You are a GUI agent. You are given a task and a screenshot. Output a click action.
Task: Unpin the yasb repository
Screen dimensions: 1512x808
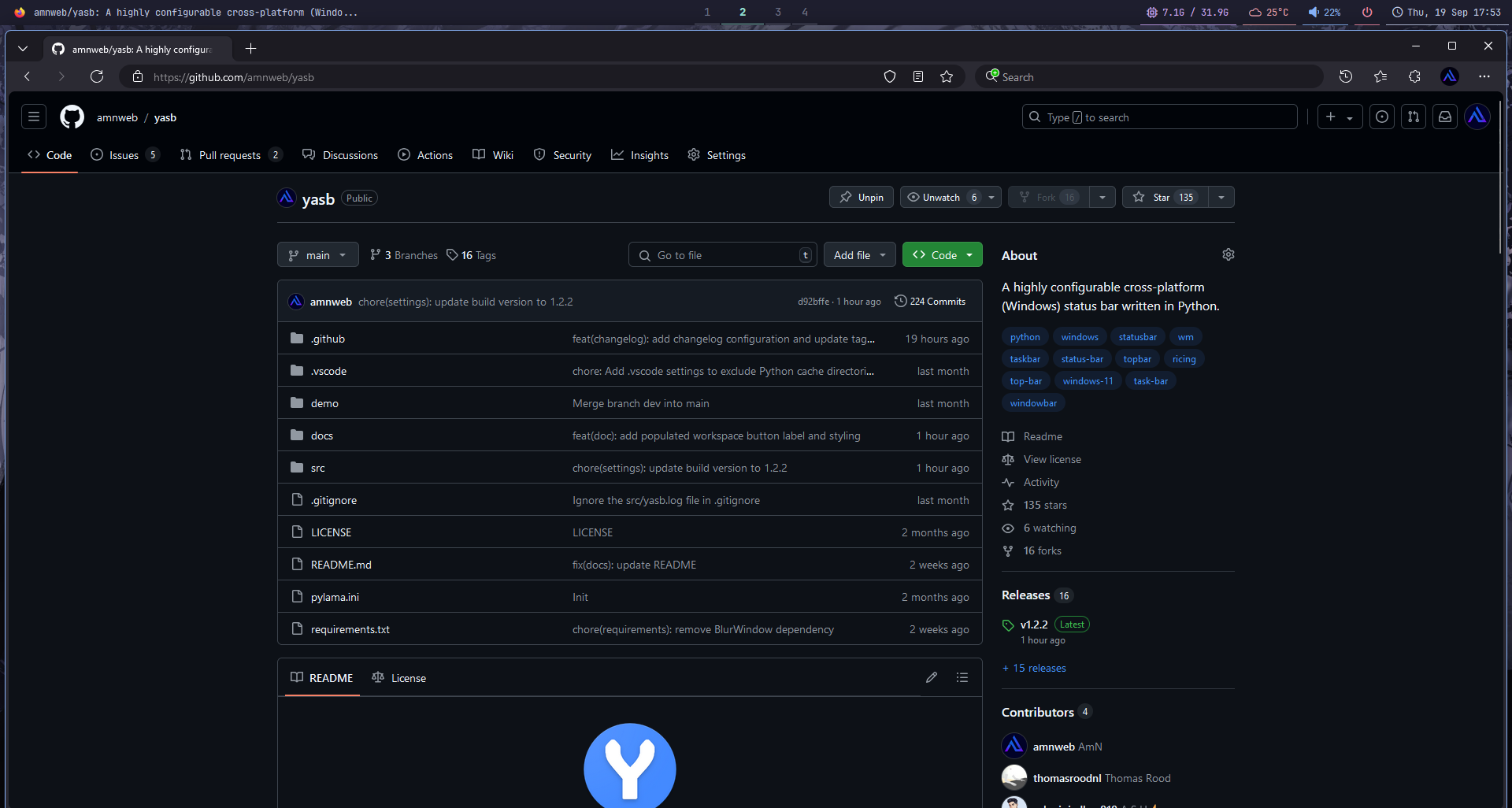(x=861, y=197)
